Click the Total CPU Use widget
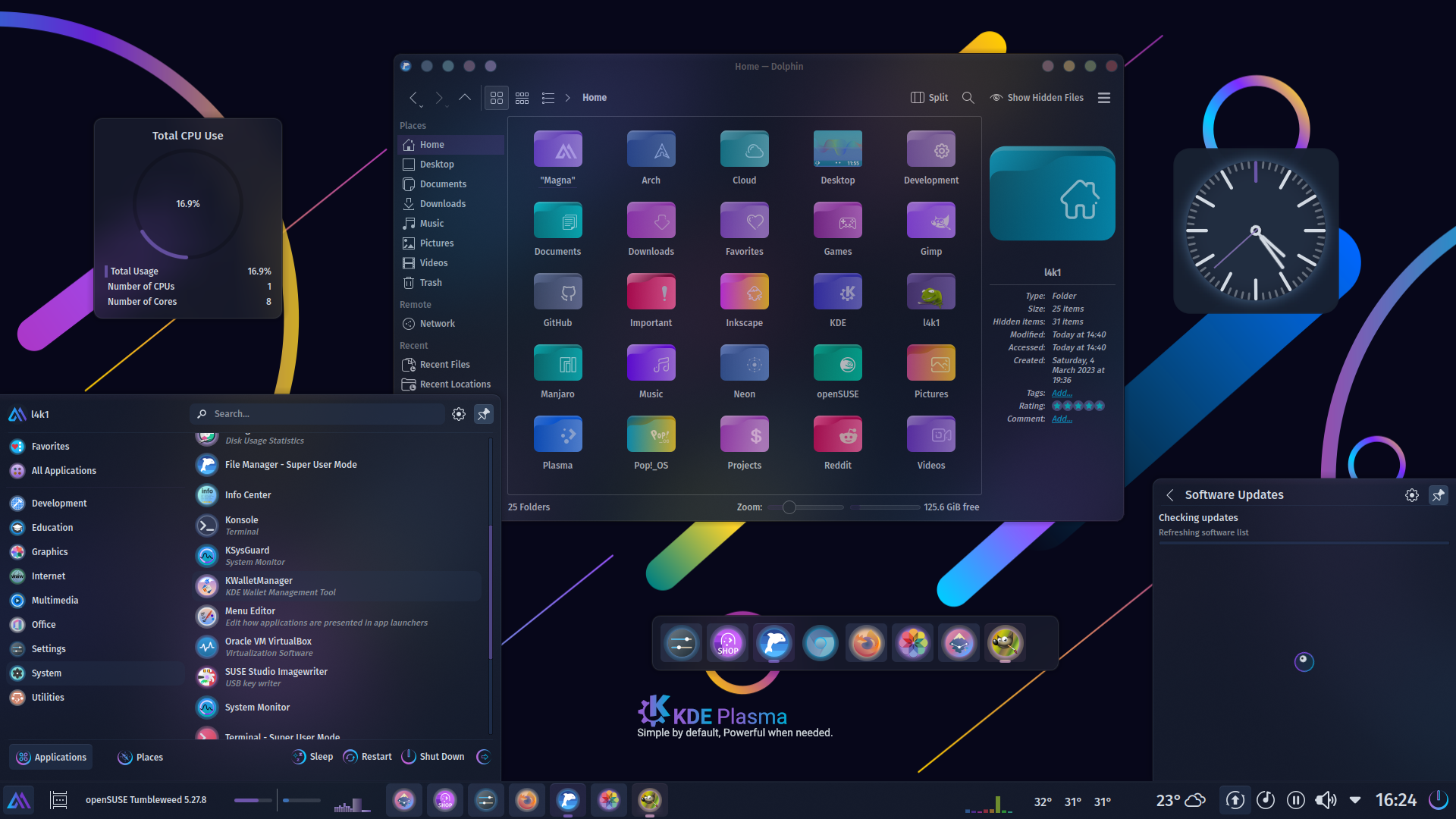Viewport: 1456px width, 819px height. click(x=188, y=218)
